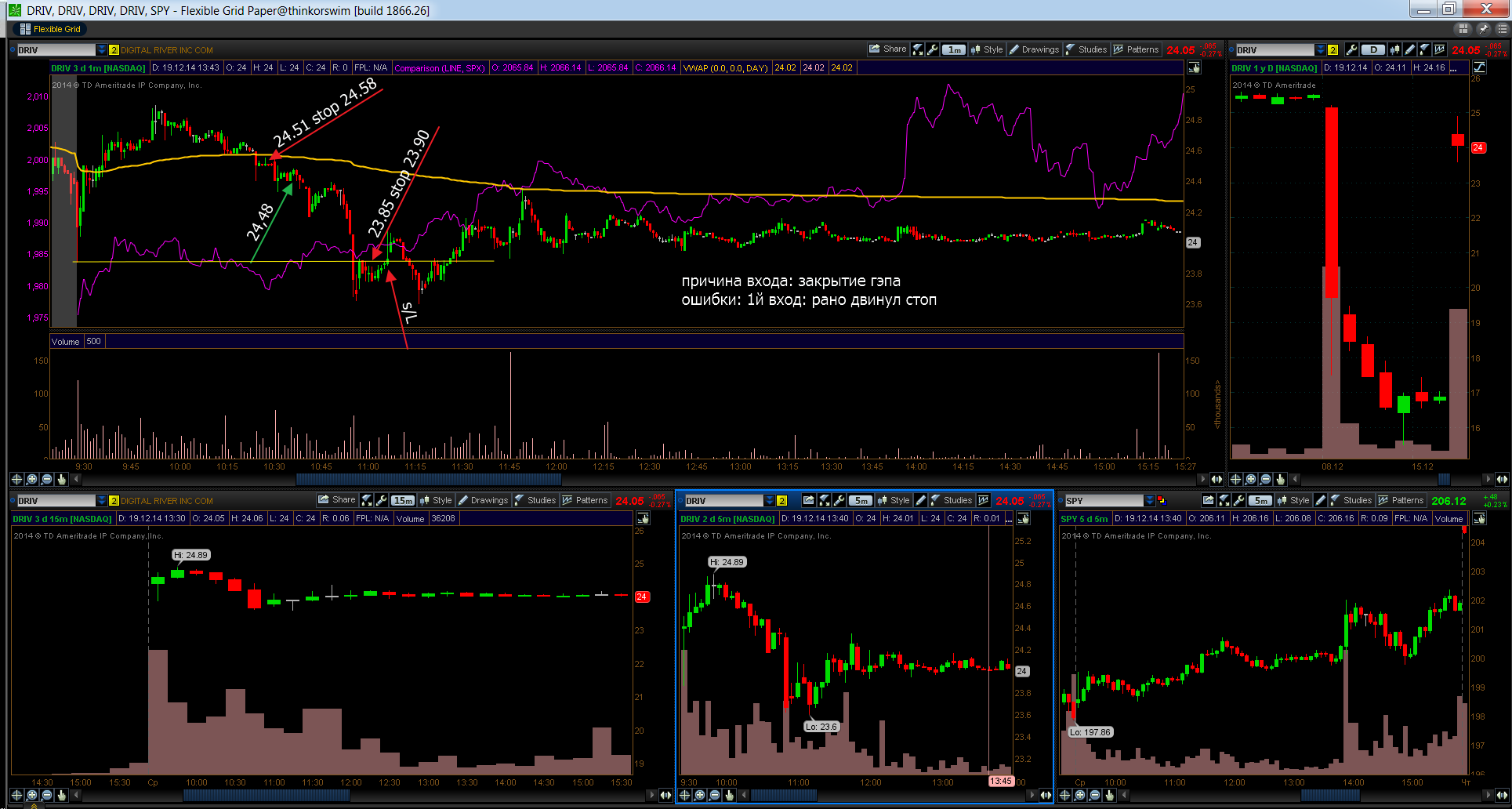Expand symbol dropdown in 15m DRIV chart
1512x809 pixels.
tap(102, 501)
